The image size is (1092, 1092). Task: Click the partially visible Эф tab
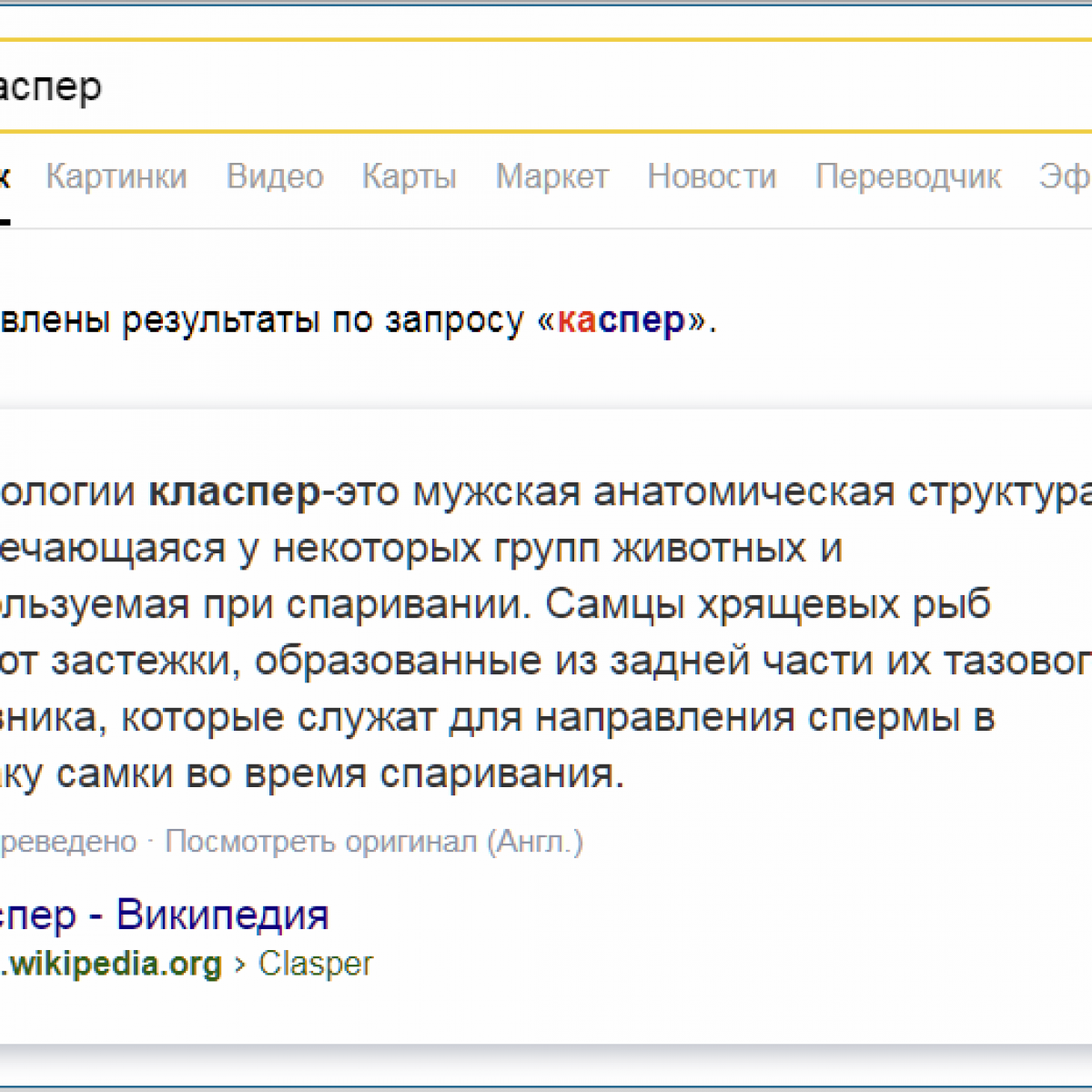(x=1065, y=177)
